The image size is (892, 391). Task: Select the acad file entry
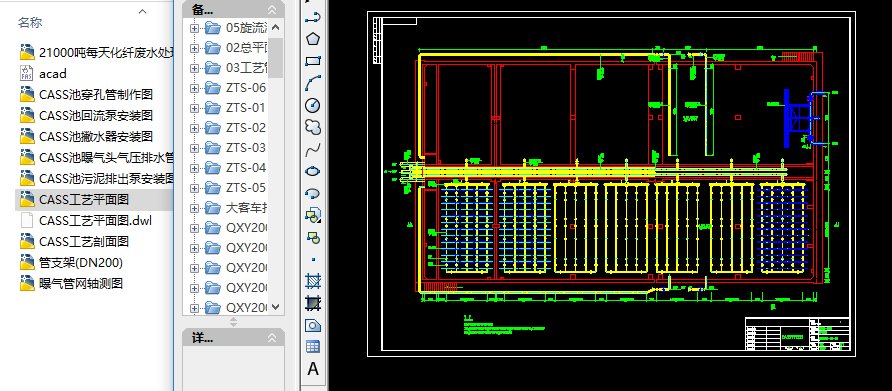pyautogui.click(x=53, y=73)
